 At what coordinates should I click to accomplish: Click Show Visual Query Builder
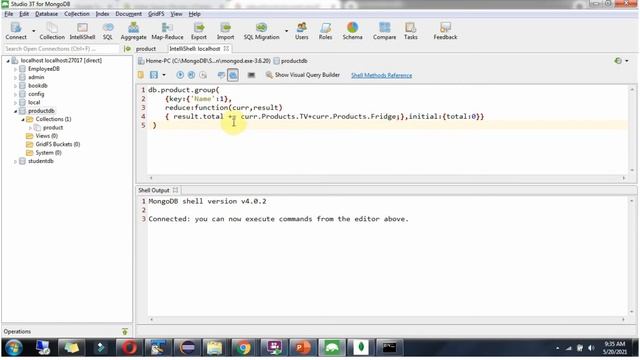(x=302, y=75)
